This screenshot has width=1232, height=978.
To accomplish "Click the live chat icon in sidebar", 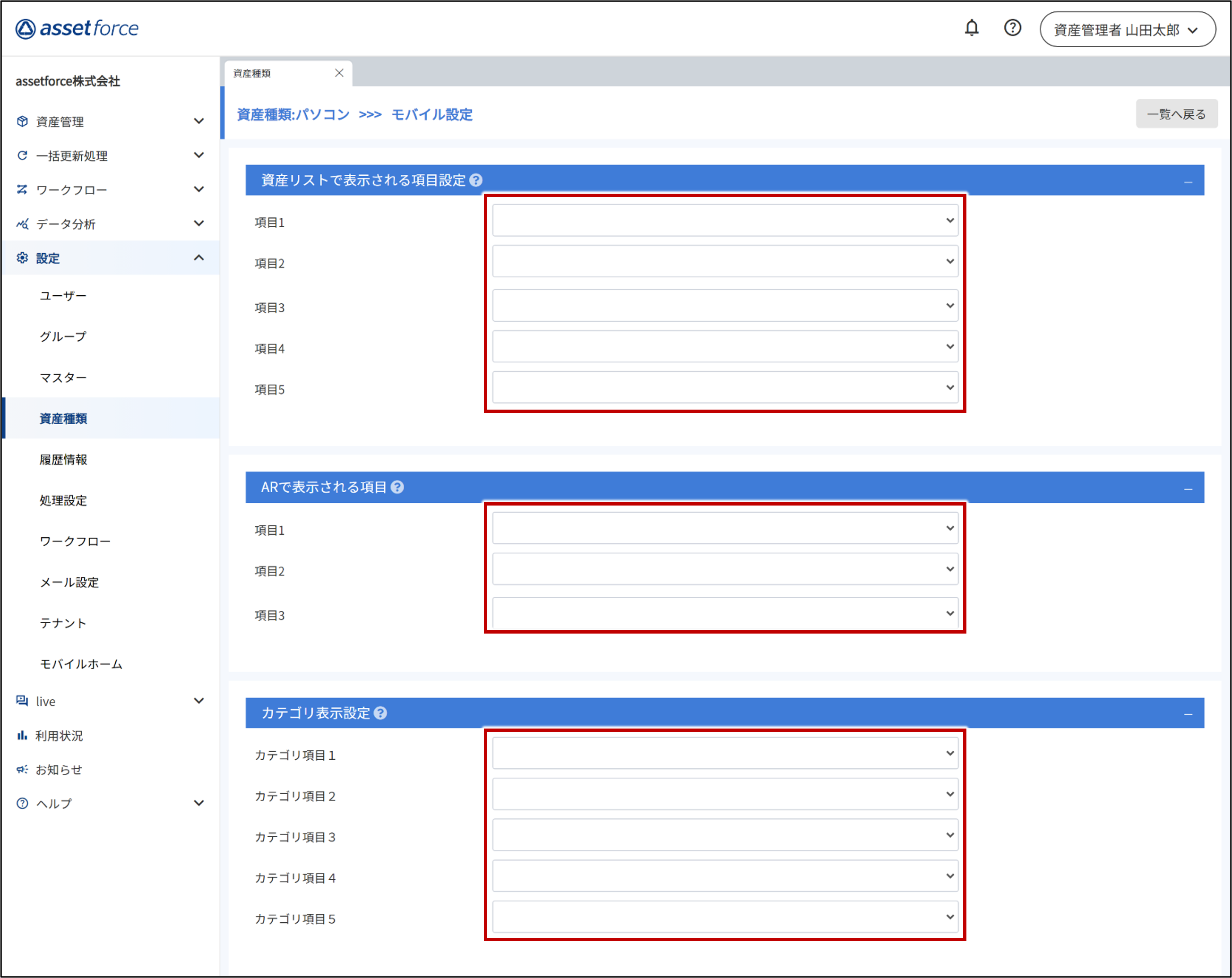I will pyautogui.click(x=22, y=701).
